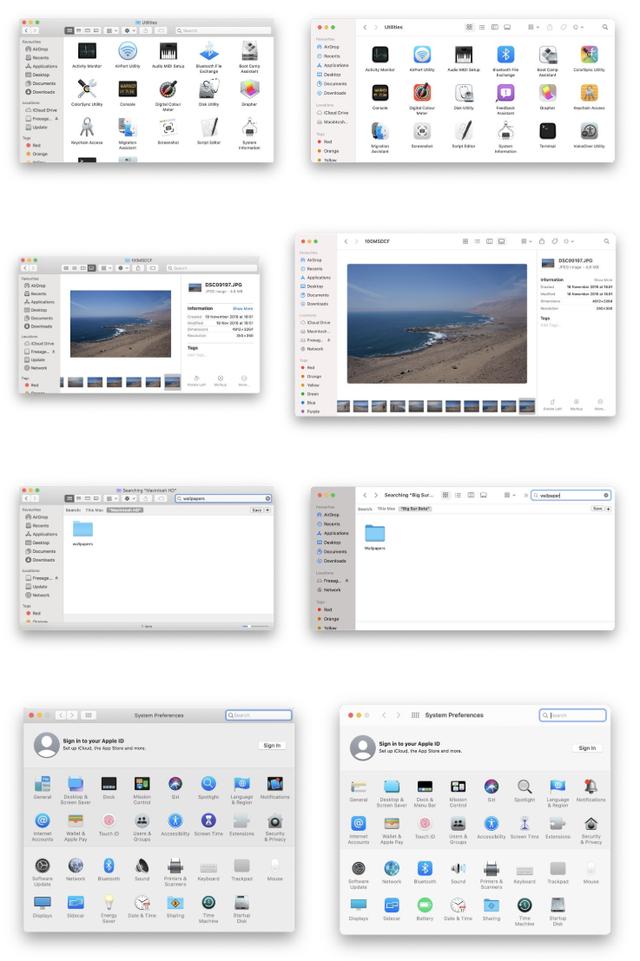Open Battery pane in right System Preferences
Screen dimensions: 640x961
click(425, 905)
